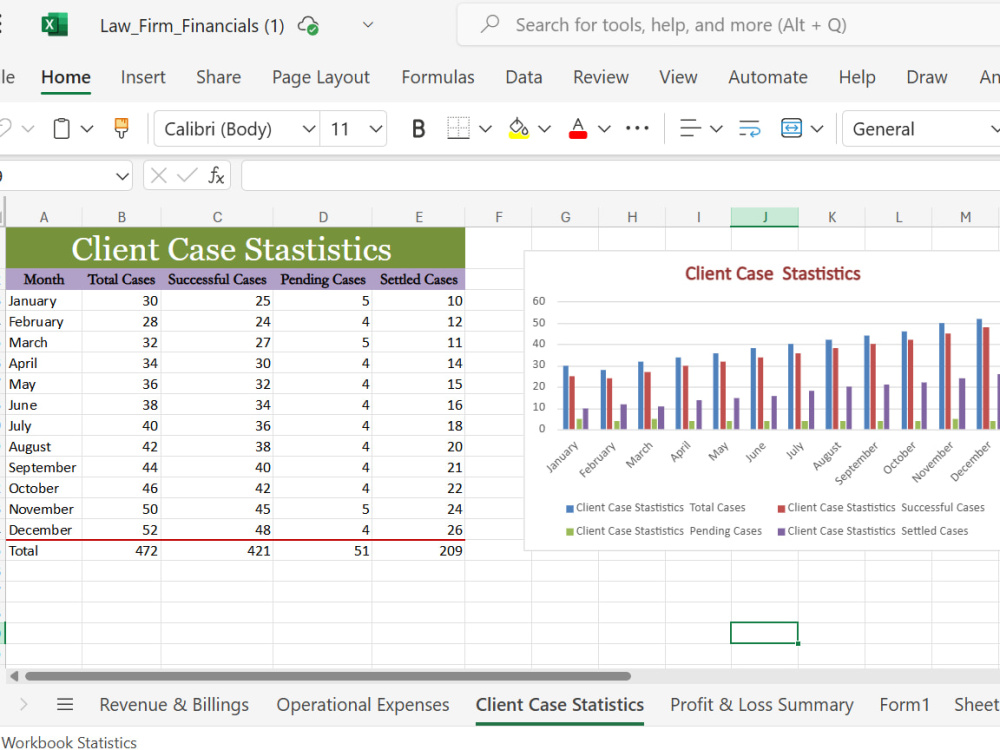Click the search box field
Screen dimensions: 1000x750
coord(728,25)
